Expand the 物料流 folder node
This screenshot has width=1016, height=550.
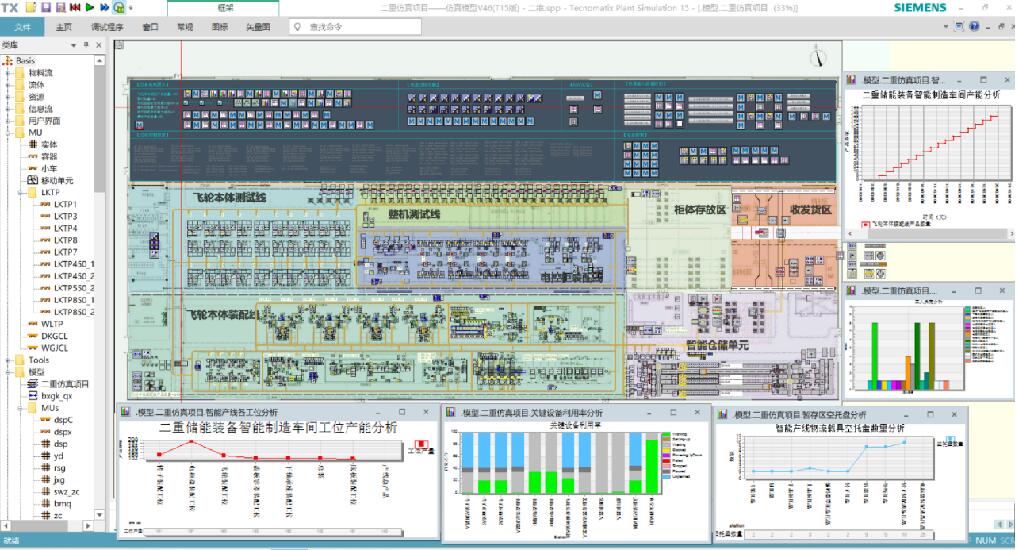pos(8,73)
